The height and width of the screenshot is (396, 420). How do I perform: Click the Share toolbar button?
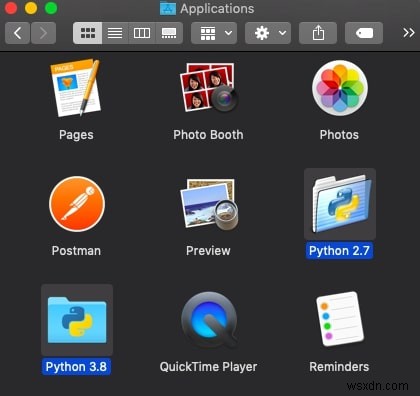pos(318,33)
